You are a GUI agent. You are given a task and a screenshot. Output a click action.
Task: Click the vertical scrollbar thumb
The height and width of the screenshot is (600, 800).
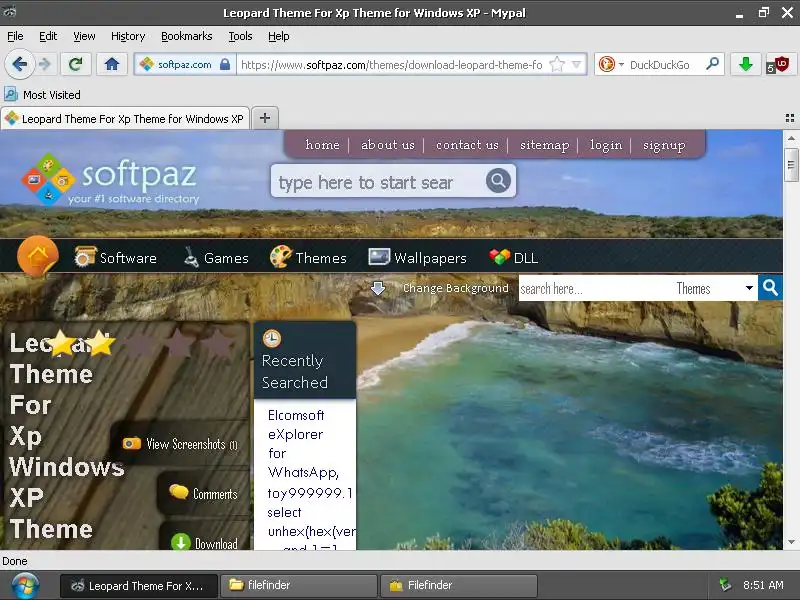(x=791, y=165)
